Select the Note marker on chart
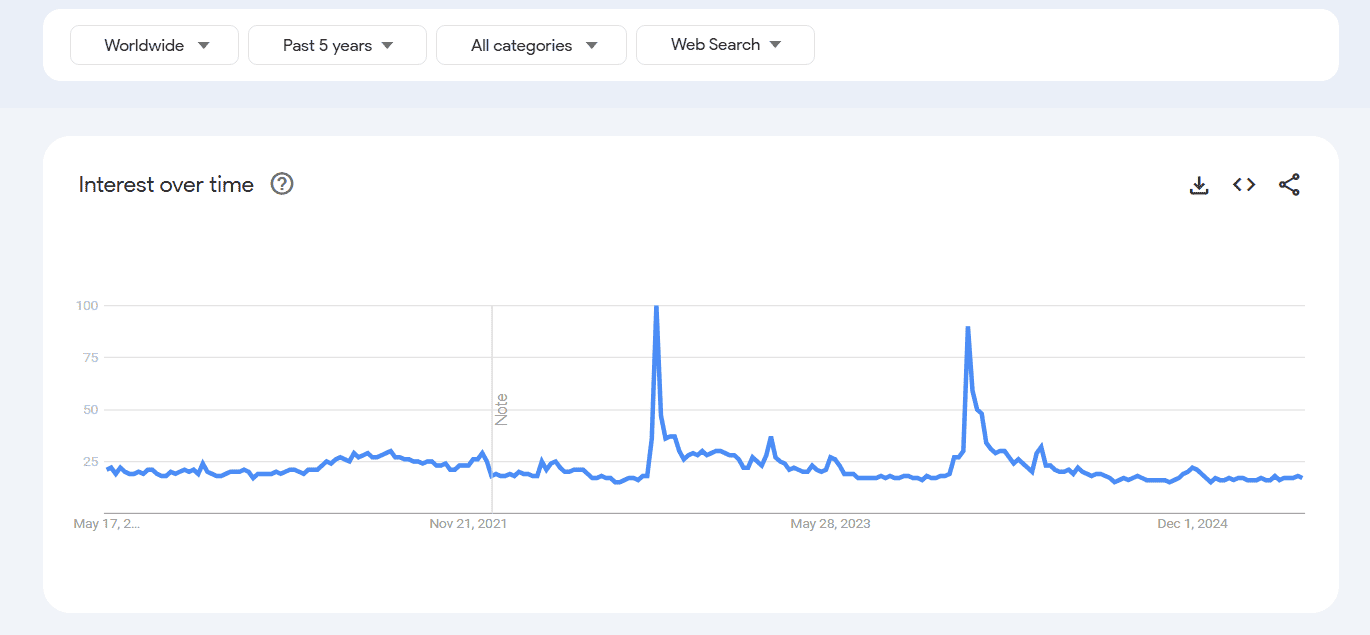Screen dimensions: 1370x635 pos(502,409)
